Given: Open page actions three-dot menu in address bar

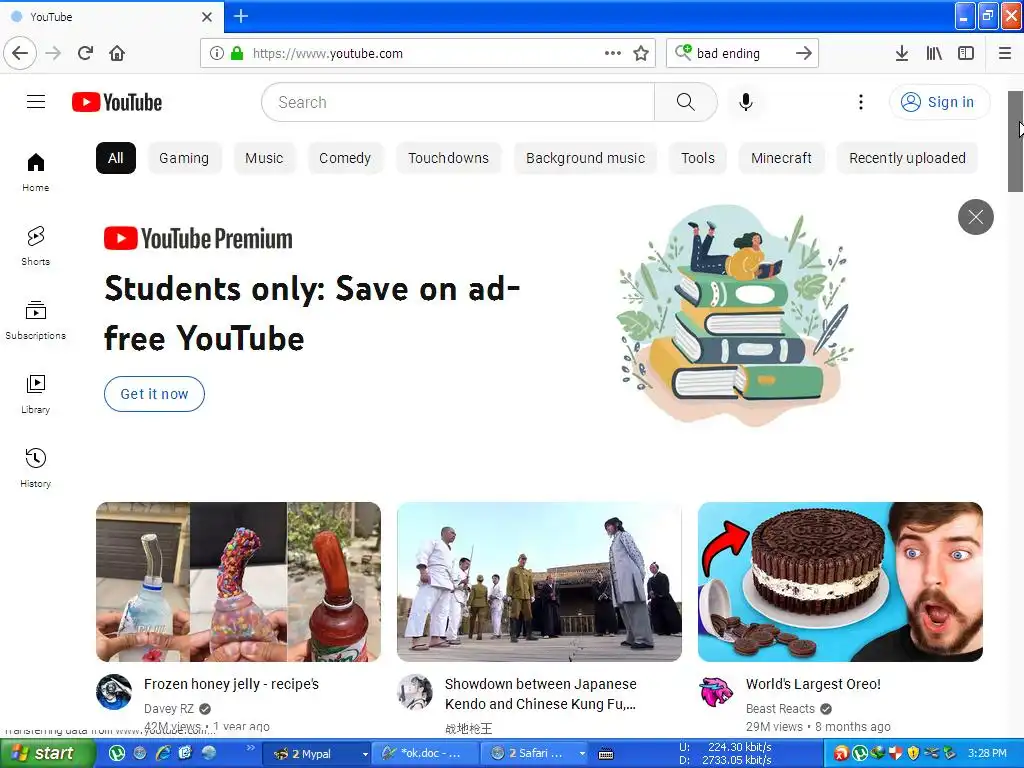Looking at the screenshot, I should (613, 53).
